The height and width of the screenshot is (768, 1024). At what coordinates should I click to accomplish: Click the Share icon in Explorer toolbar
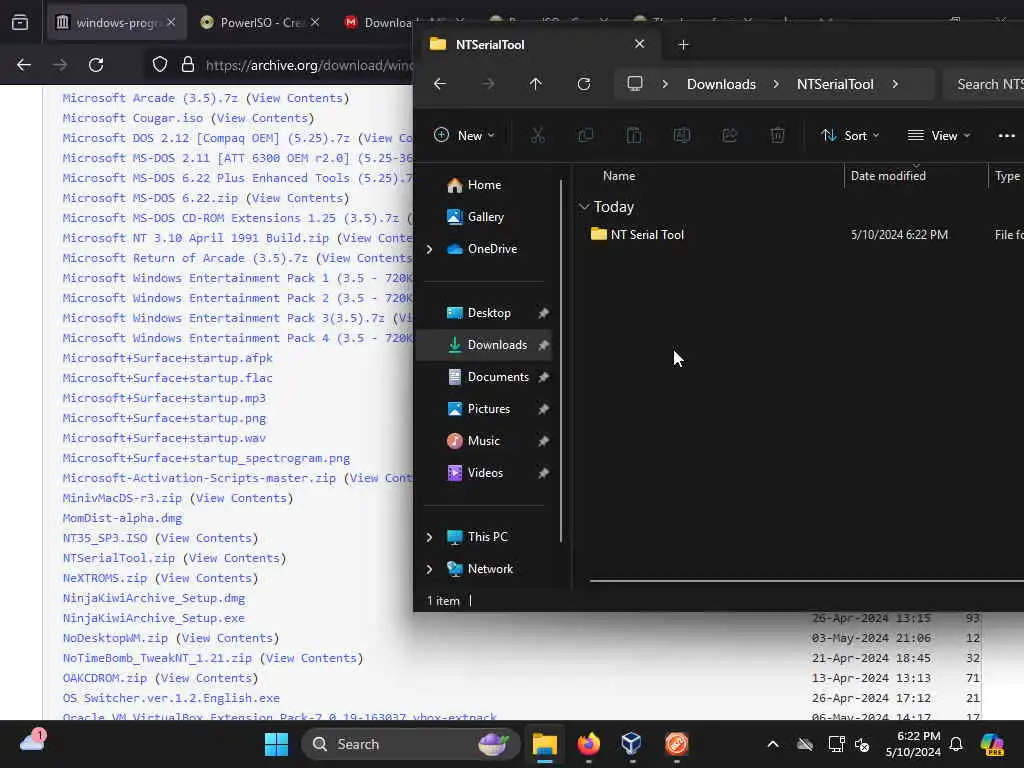pos(729,136)
